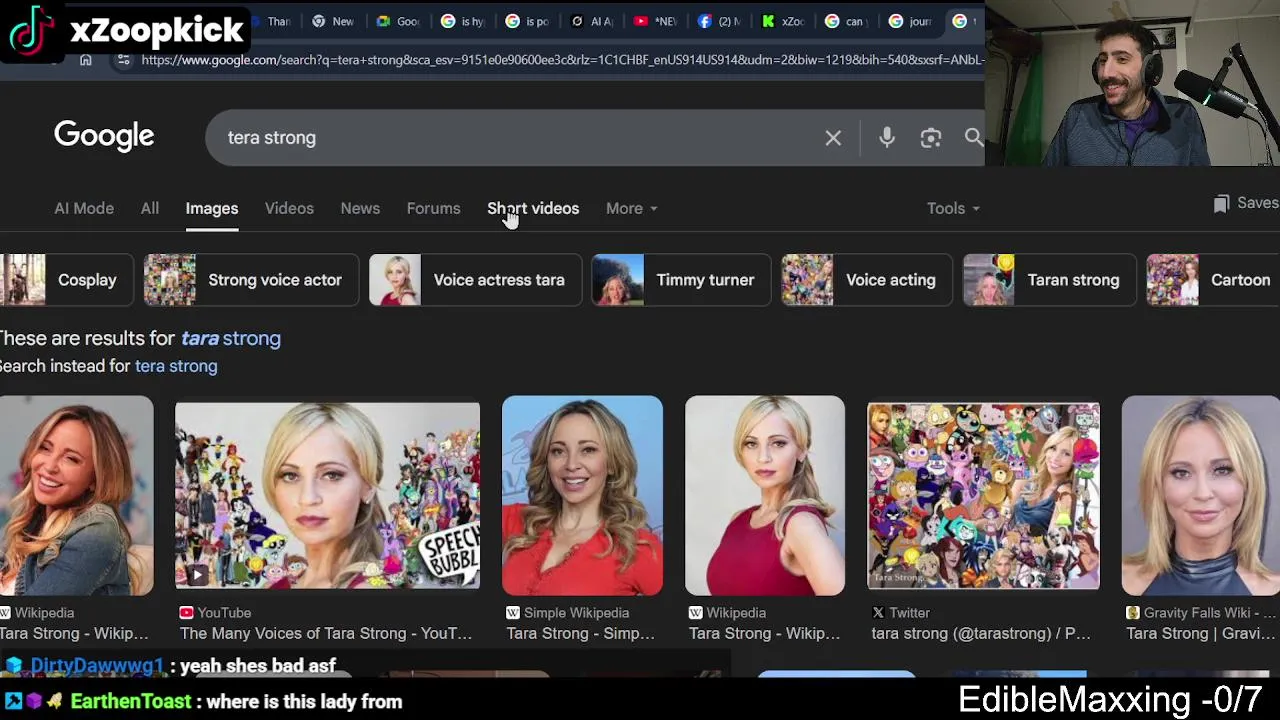Click the address bar URL
Screen dimensions: 1280x720
pos(562,60)
